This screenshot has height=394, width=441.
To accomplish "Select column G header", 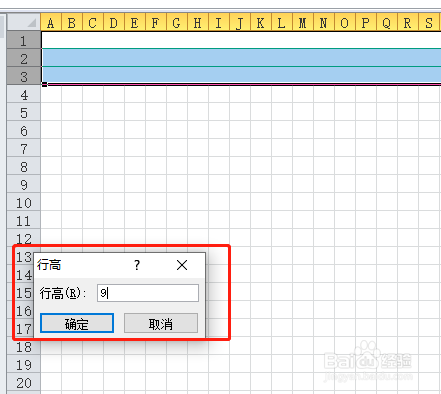I will tap(177, 23).
